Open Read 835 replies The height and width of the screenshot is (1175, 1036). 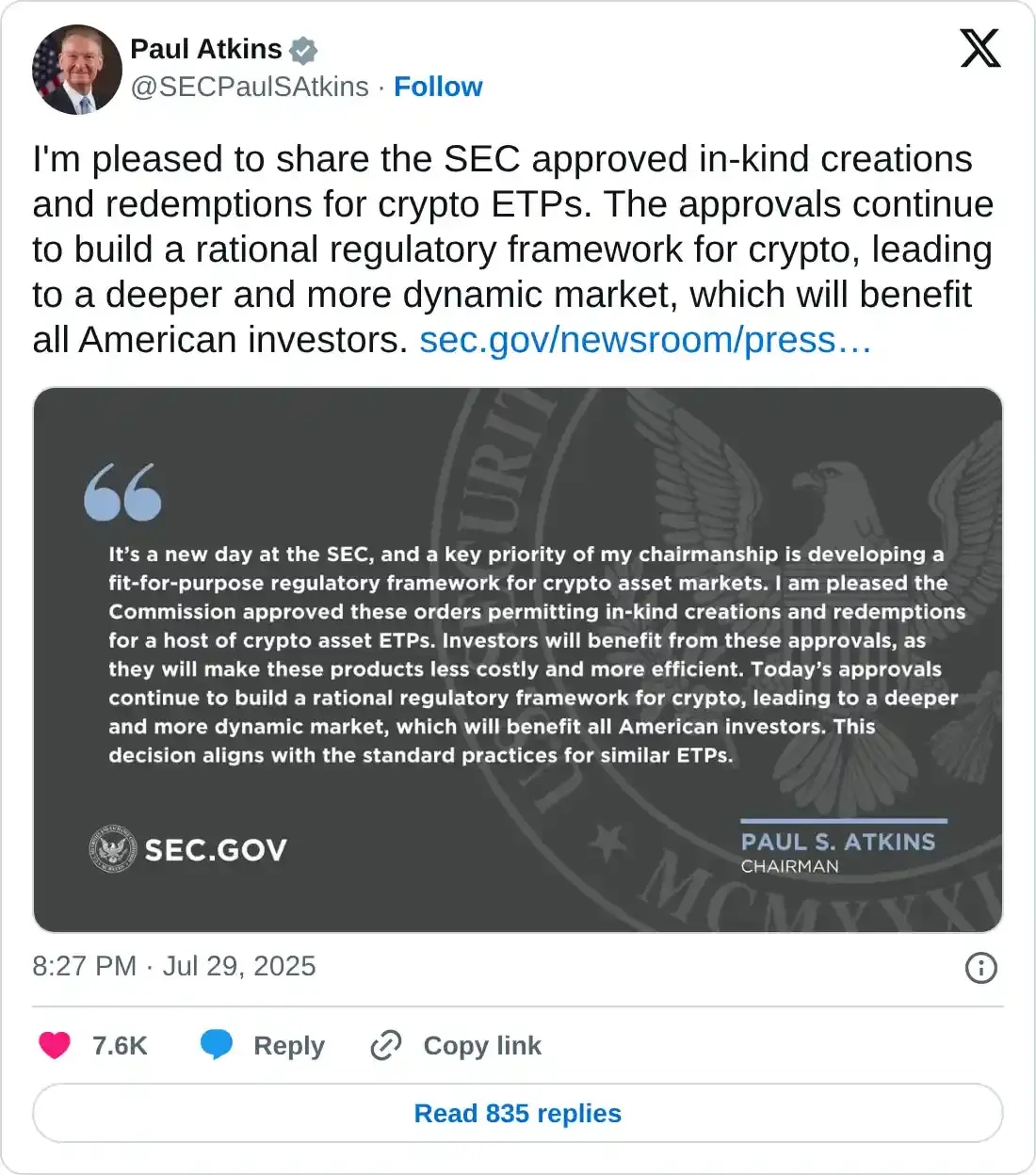tap(518, 1113)
